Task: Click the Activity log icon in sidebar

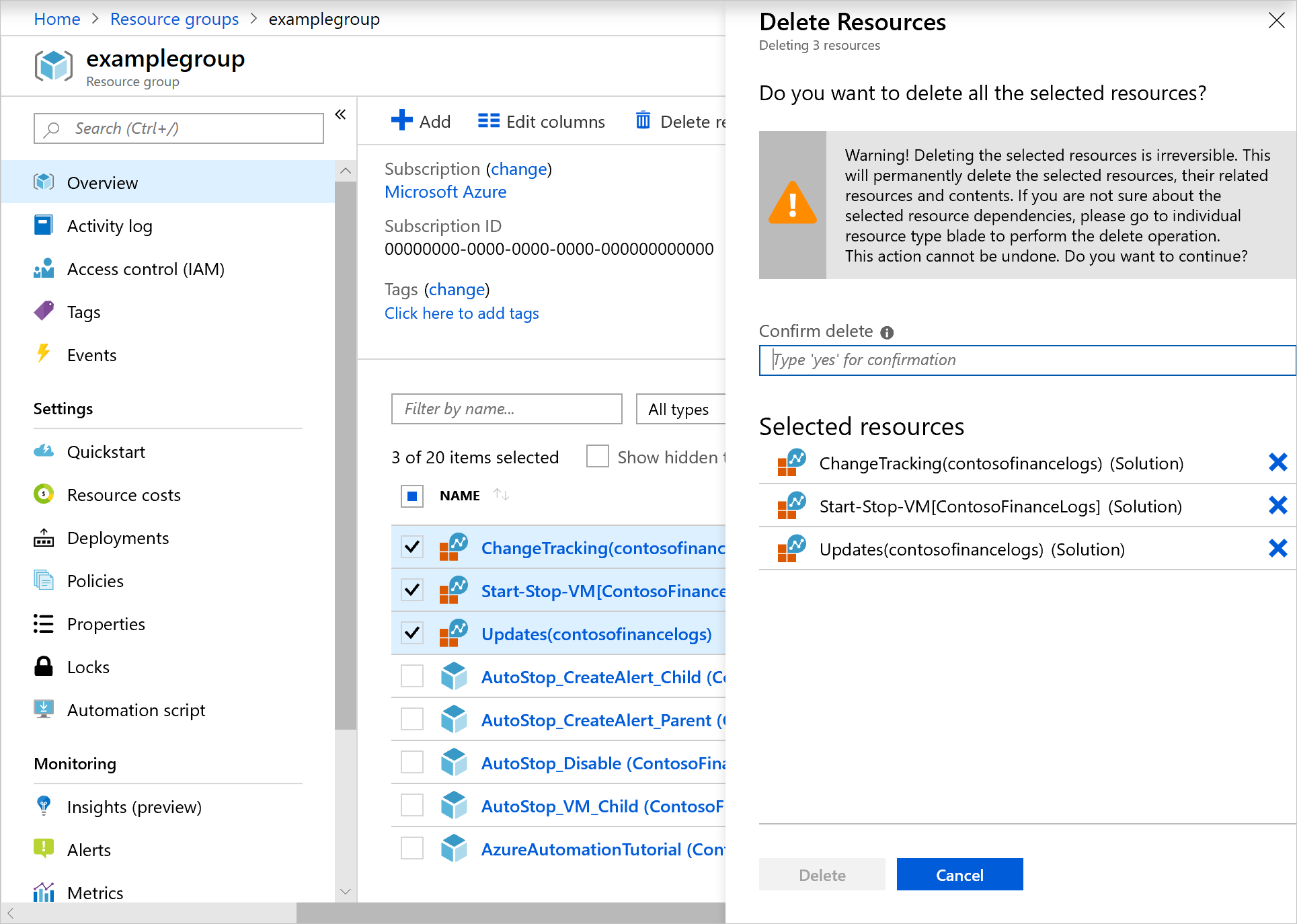Action: [44, 225]
